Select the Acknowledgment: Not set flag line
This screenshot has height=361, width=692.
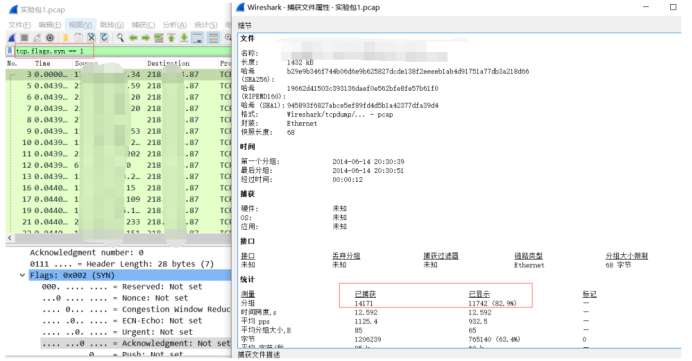tap(136, 343)
